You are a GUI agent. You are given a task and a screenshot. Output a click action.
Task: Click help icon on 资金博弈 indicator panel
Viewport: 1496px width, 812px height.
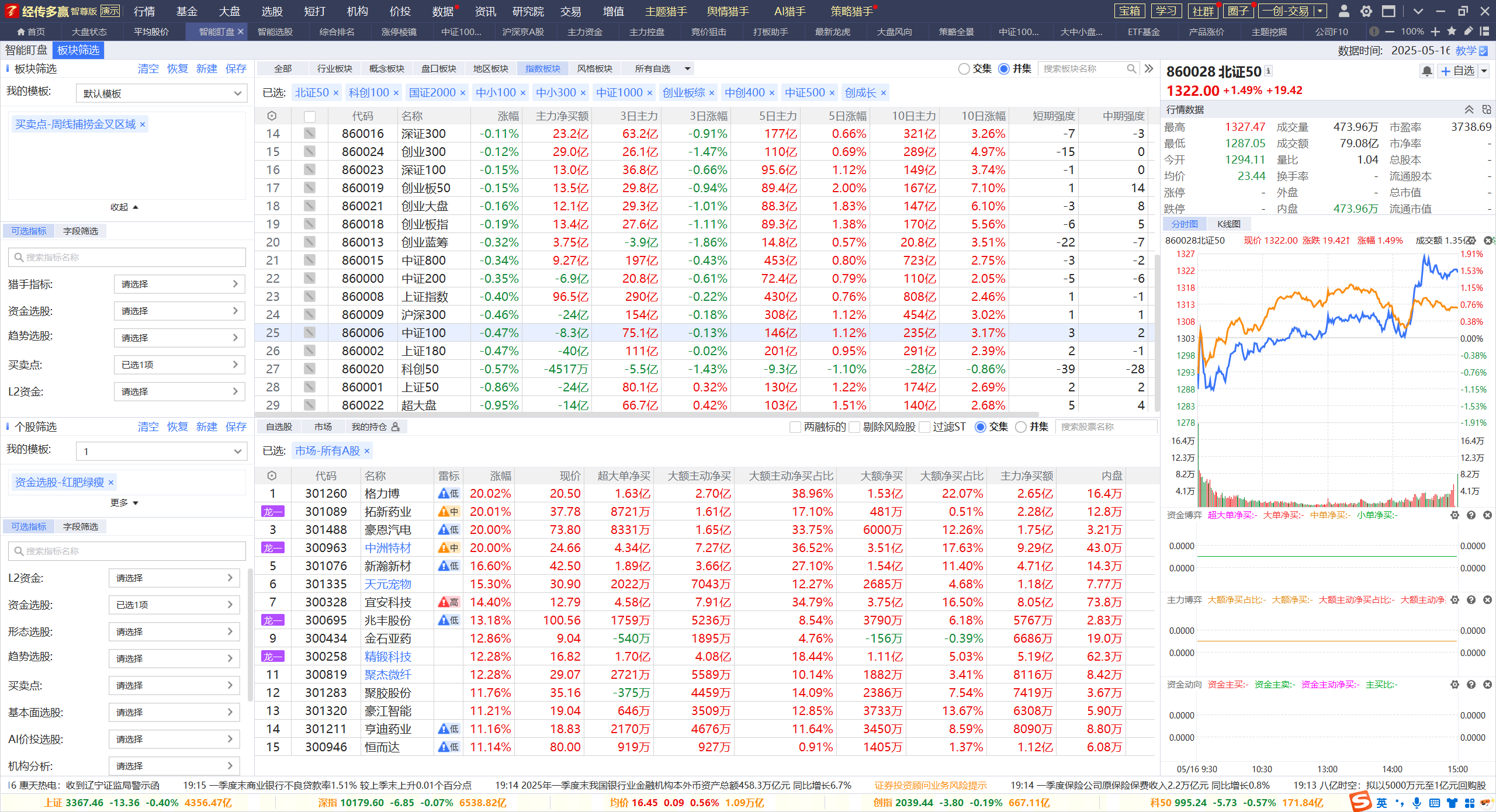1471,515
